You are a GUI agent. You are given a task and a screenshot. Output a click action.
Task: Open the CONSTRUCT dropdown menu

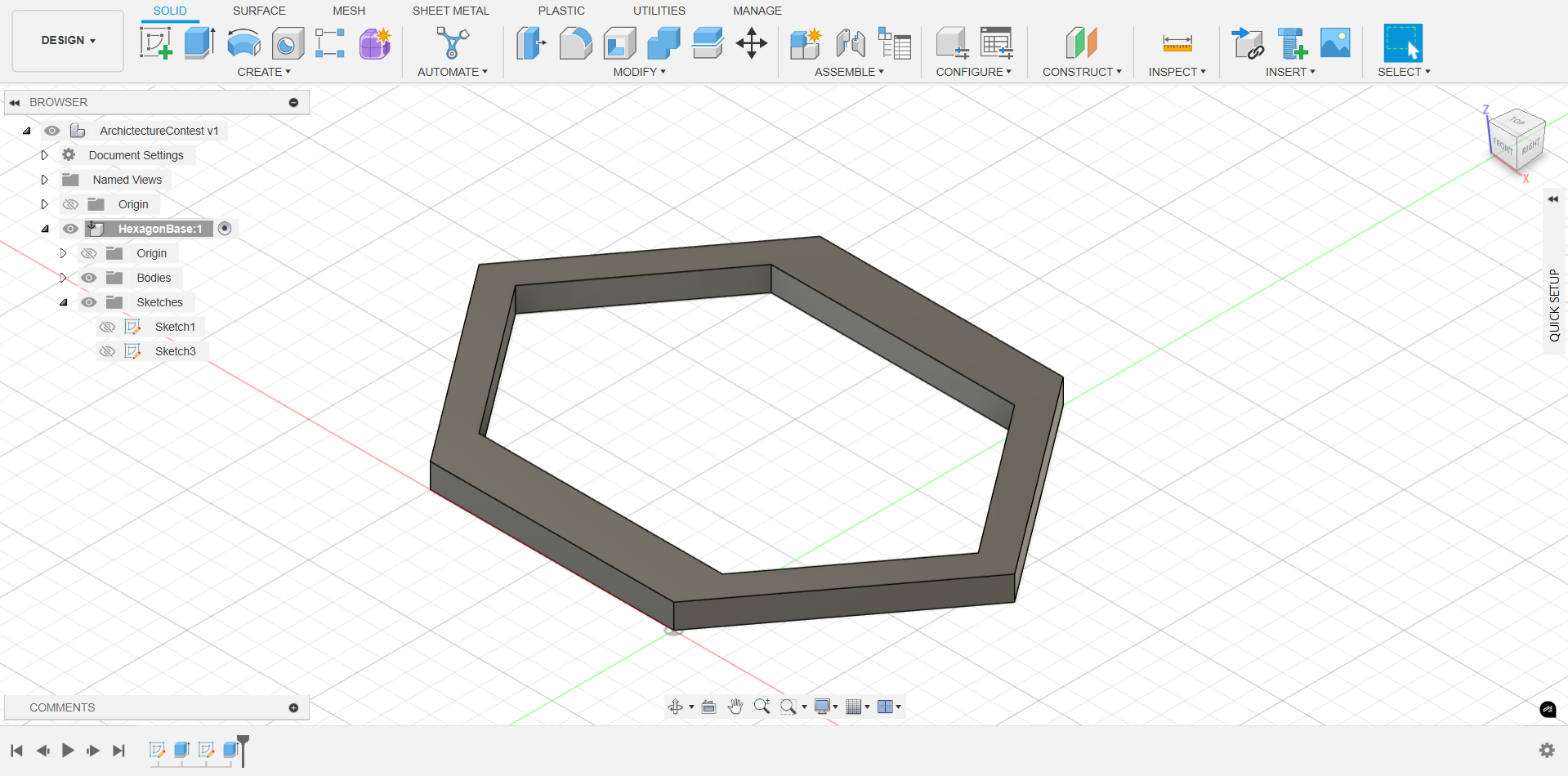[1082, 72]
